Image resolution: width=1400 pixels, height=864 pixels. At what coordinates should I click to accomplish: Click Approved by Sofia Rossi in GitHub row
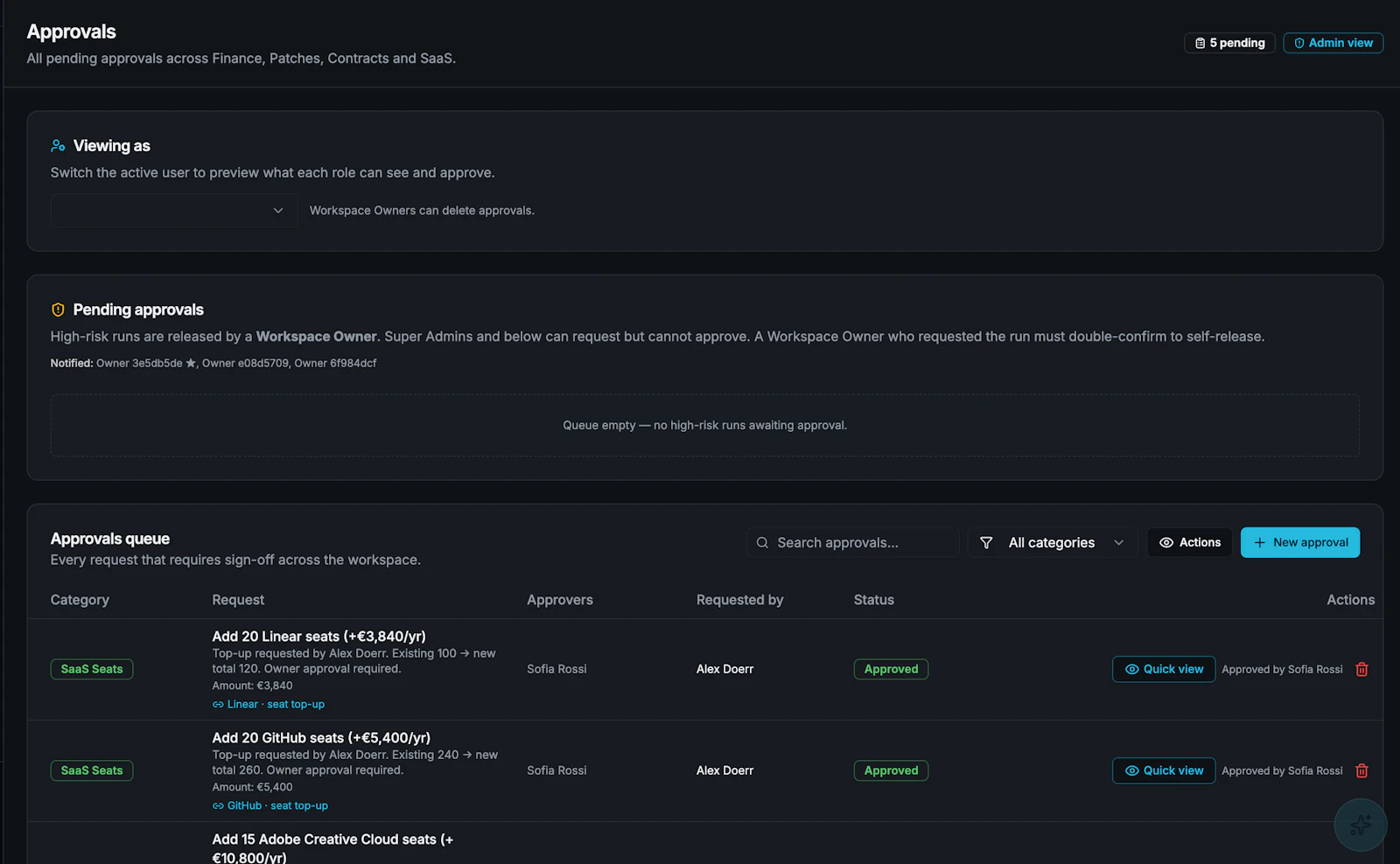click(1282, 770)
